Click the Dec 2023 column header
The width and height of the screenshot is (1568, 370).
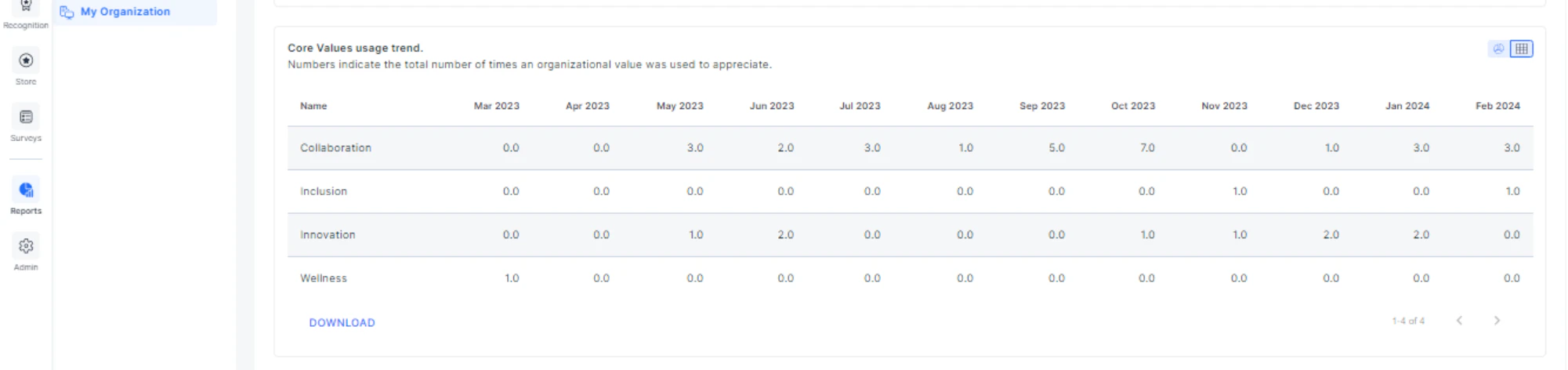1316,106
